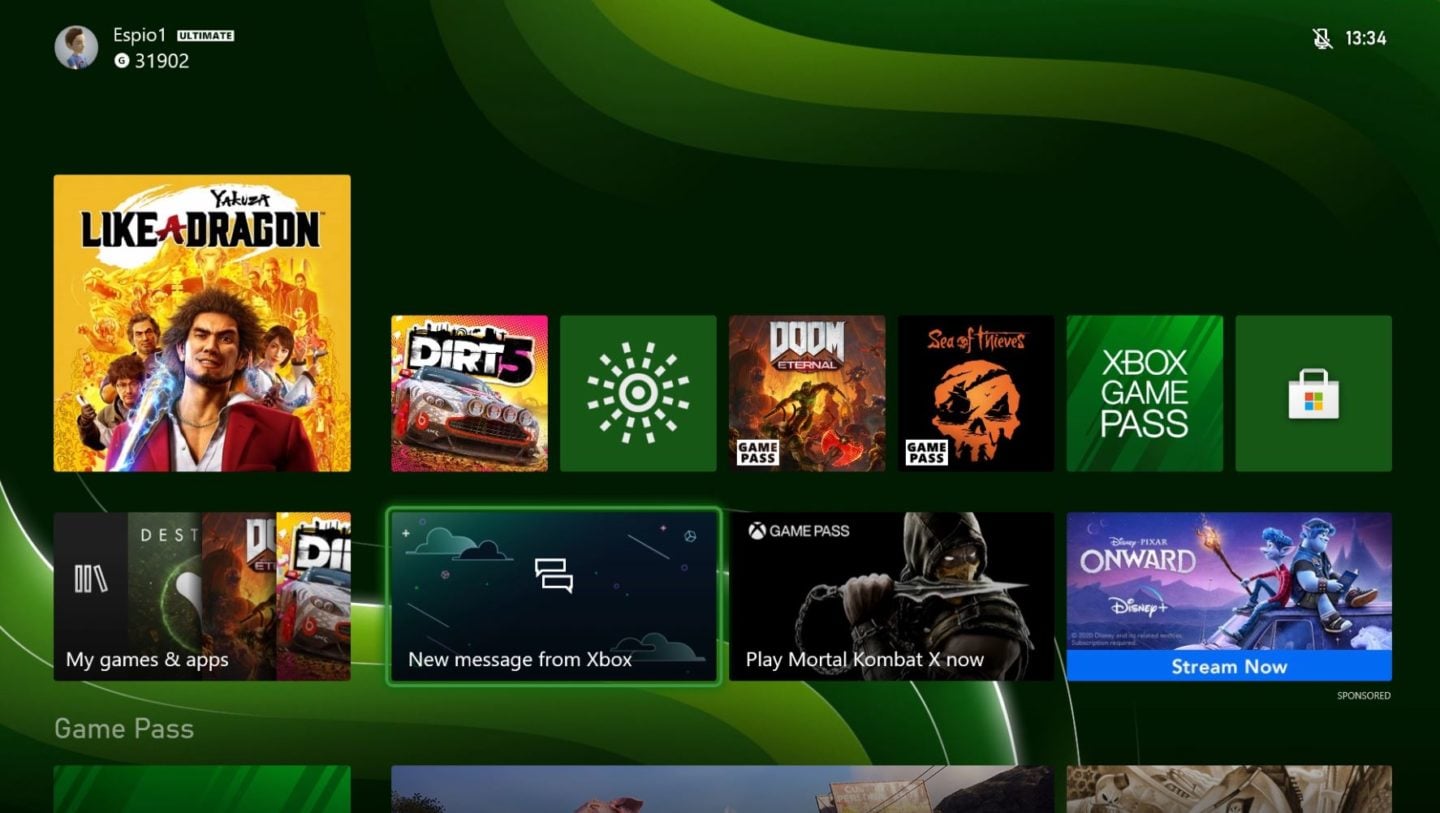Click the small Xbox sphere on the message tile

pyautogui.click(x=690, y=537)
